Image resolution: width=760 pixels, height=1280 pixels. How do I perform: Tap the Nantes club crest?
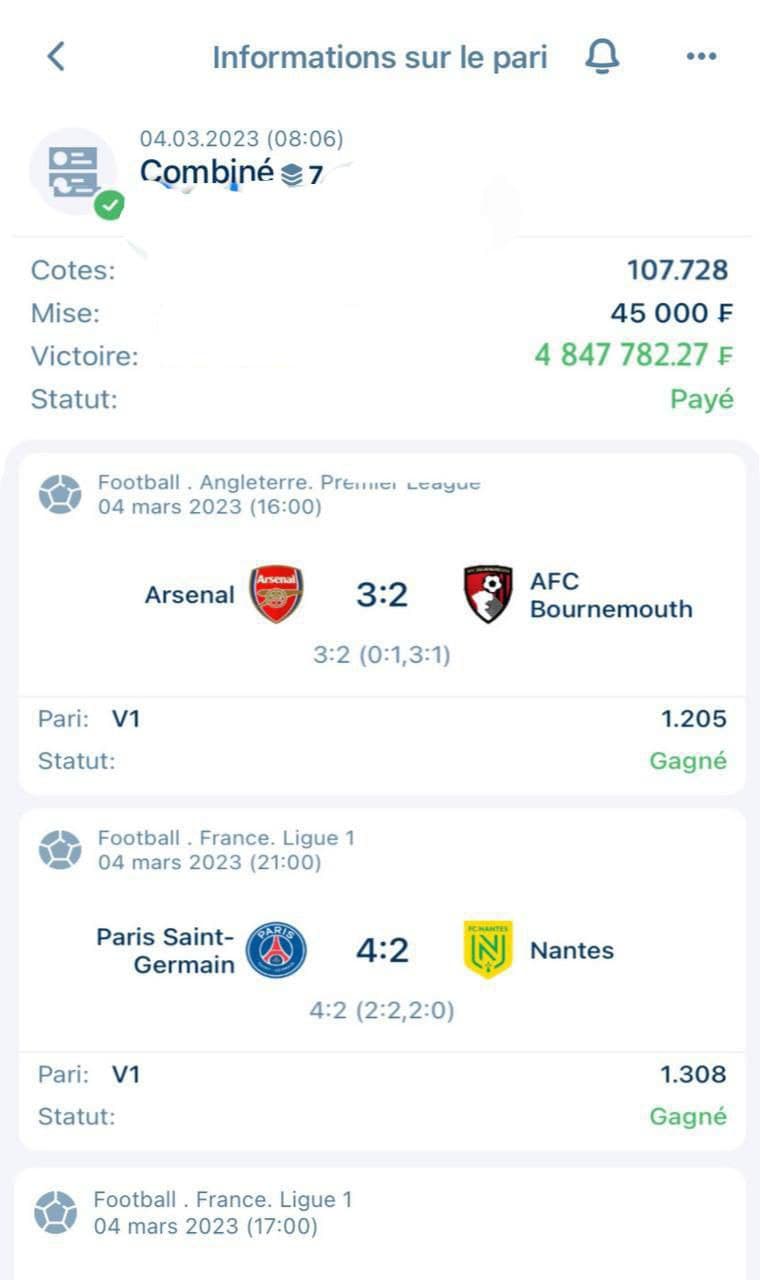pyautogui.click(x=488, y=950)
